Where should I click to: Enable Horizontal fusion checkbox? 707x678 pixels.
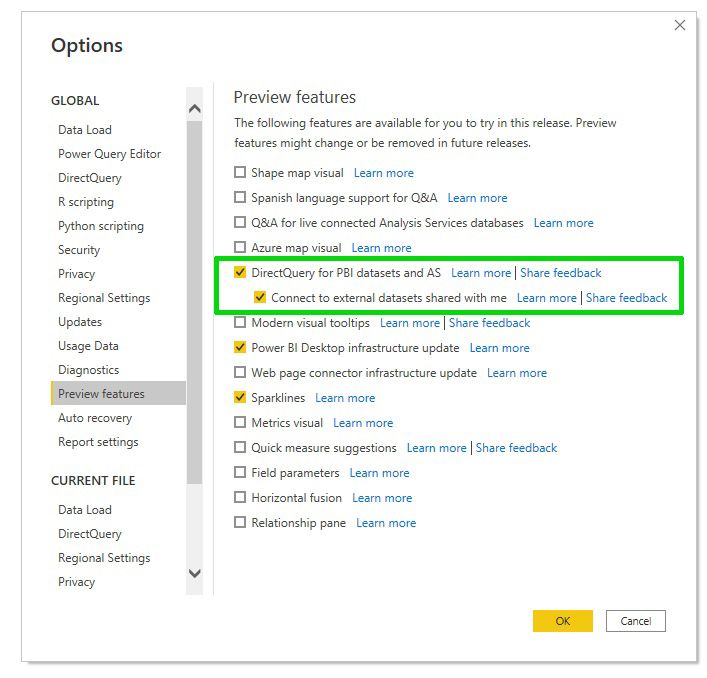[240, 497]
